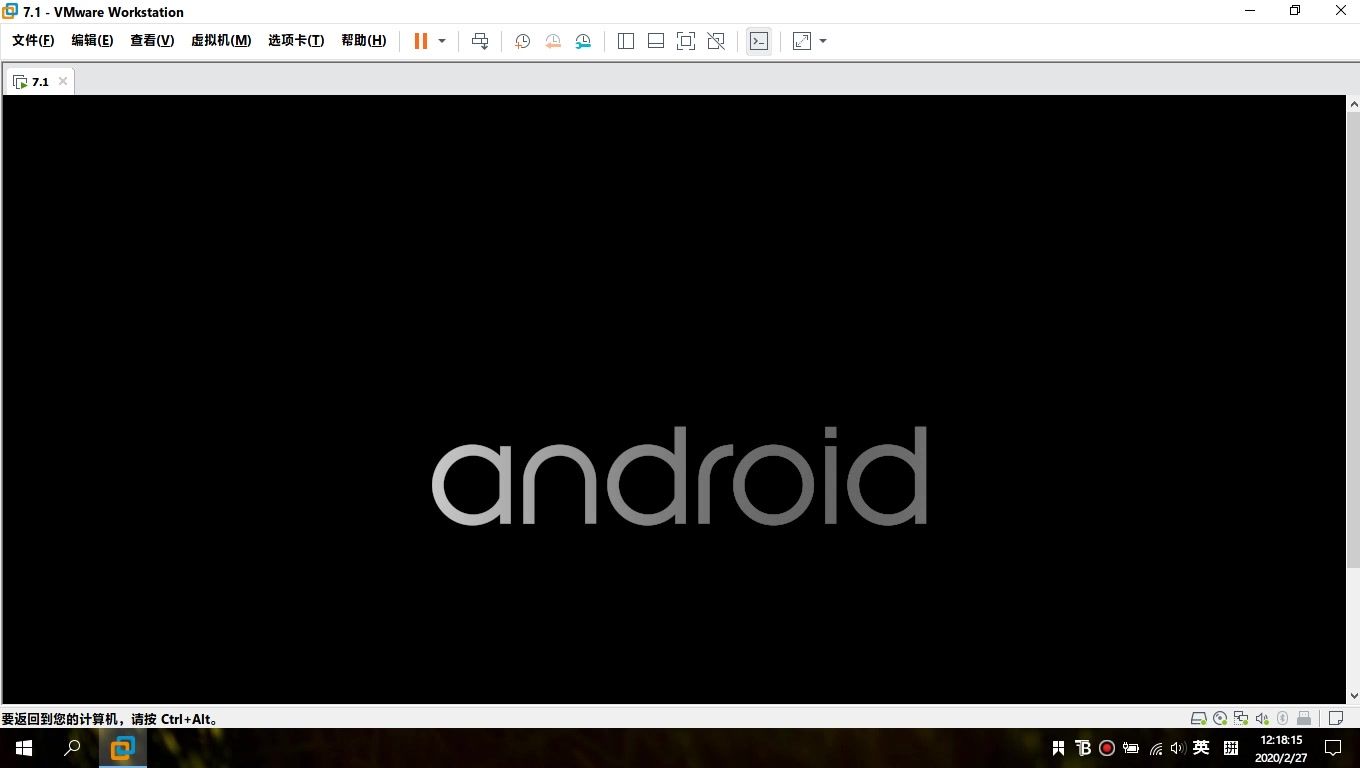Image resolution: width=1360 pixels, height=768 pixels.
Task: Open the message log note icon
Action: 1335,718
